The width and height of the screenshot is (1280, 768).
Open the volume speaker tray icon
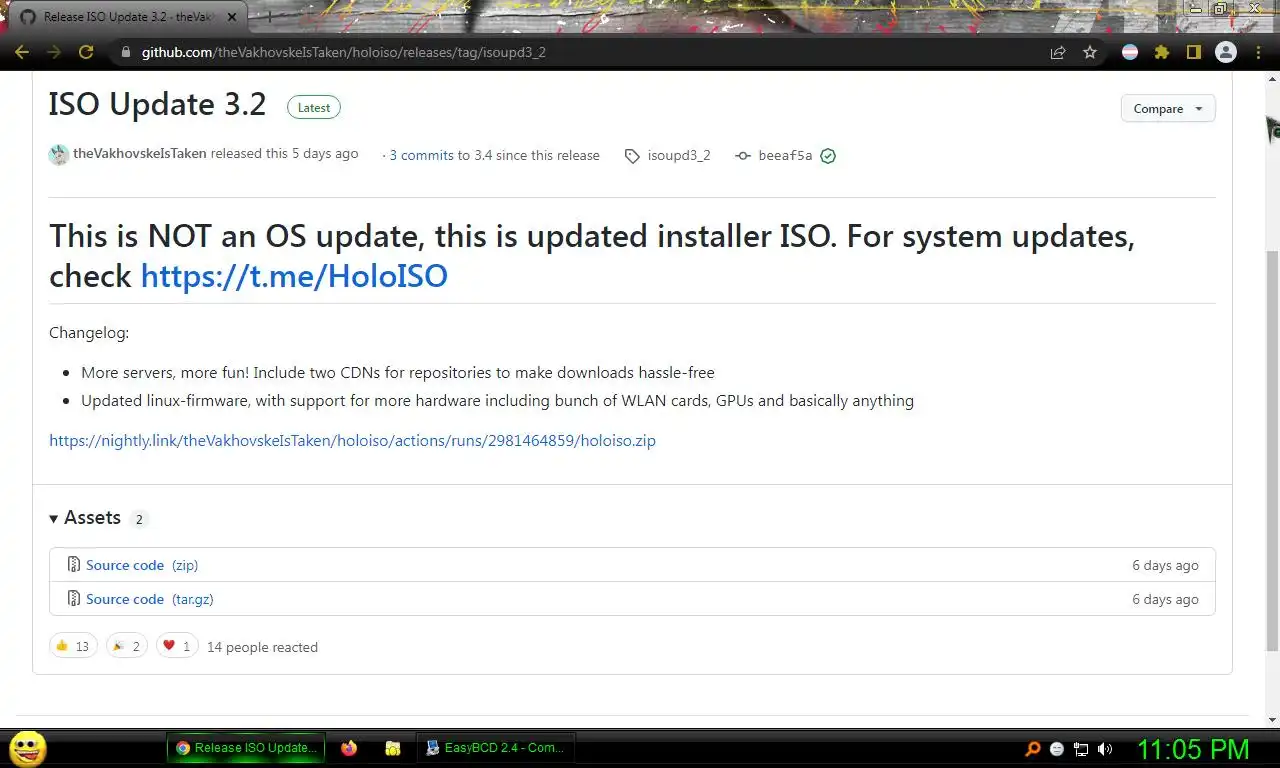[1105, 748]
